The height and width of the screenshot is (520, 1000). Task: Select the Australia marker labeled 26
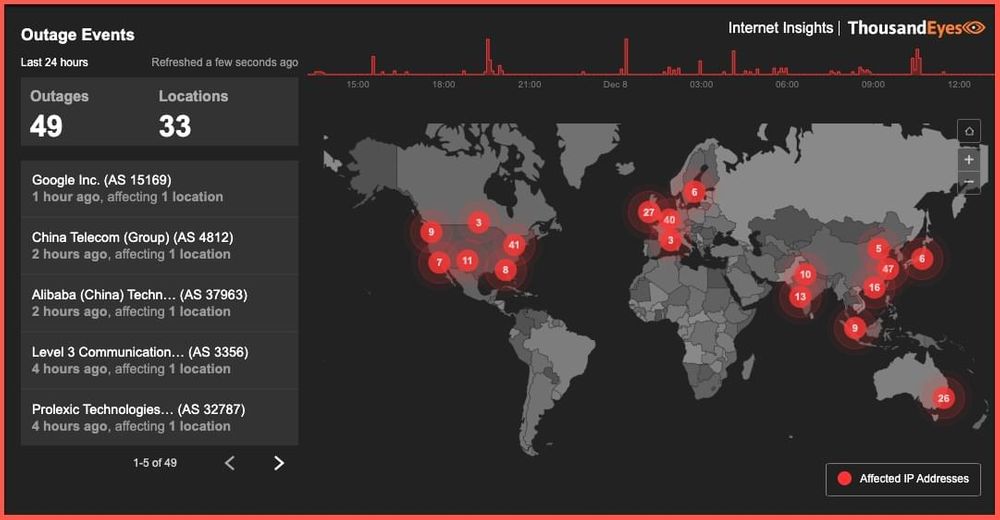(x=943, y=398)
